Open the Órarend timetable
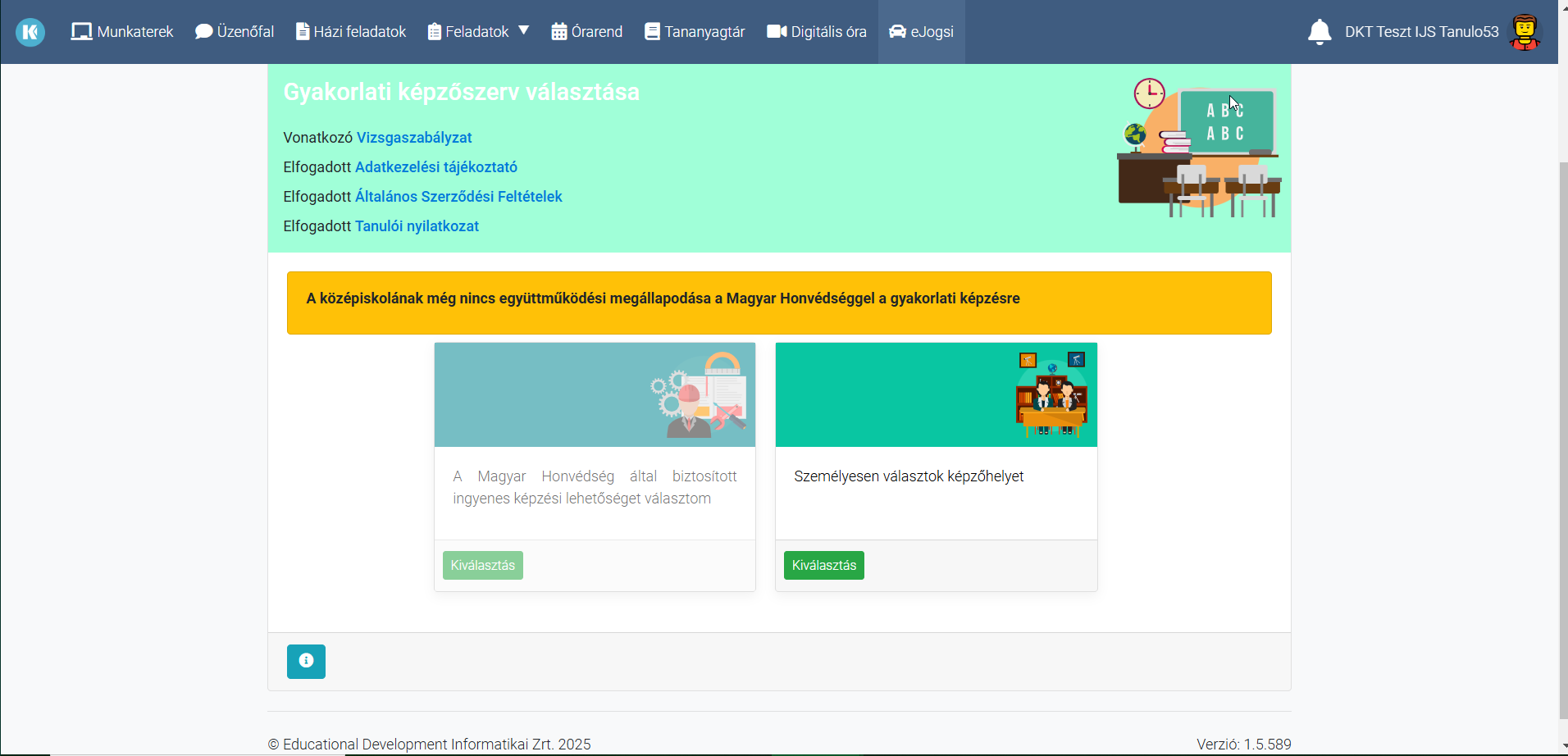 point(587,32)
